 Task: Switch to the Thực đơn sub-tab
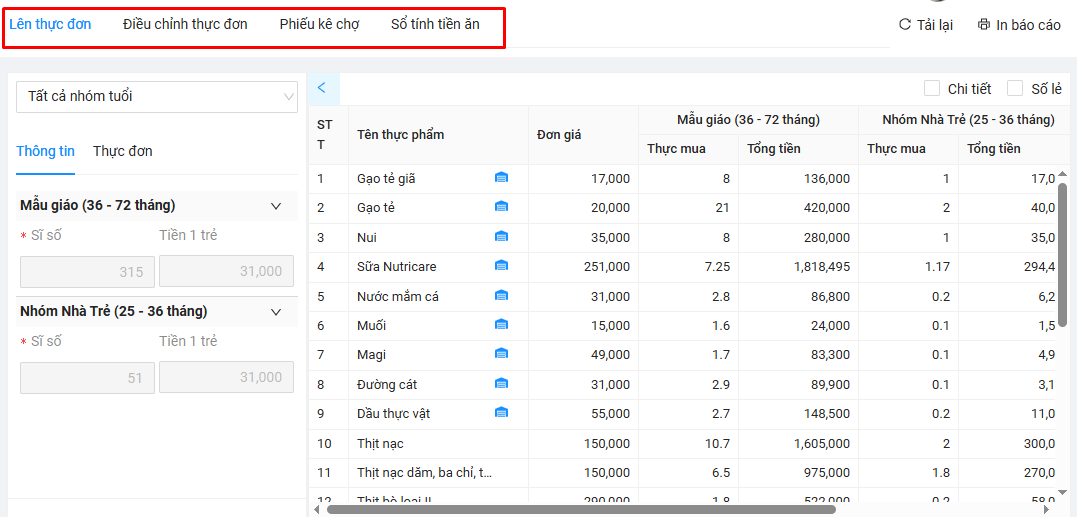(x=123, y=151)
